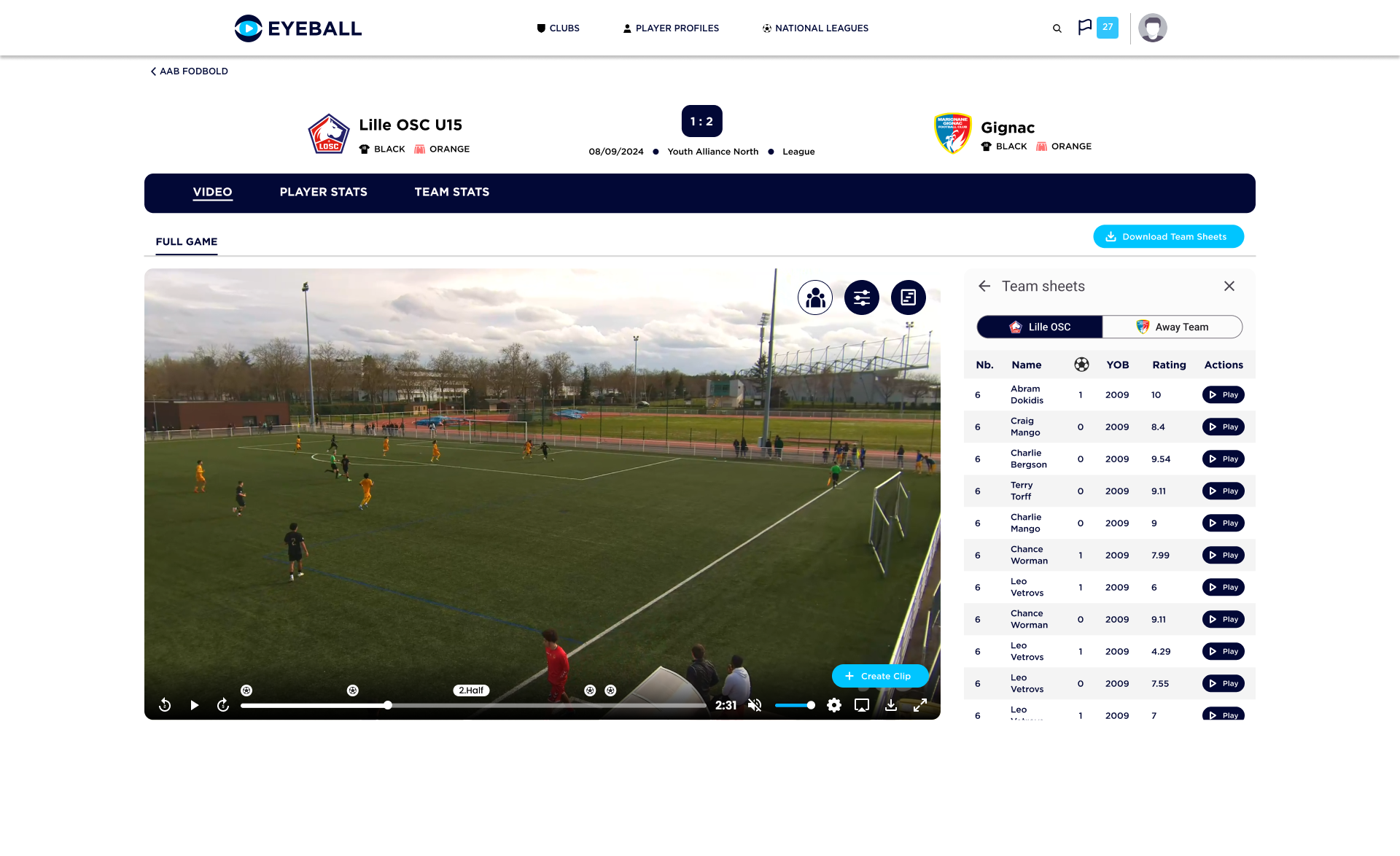Play clips for Chance Worman rated 7.99
The width and height of the screenshot is (1400, 856).
(x=1223, y=556)
